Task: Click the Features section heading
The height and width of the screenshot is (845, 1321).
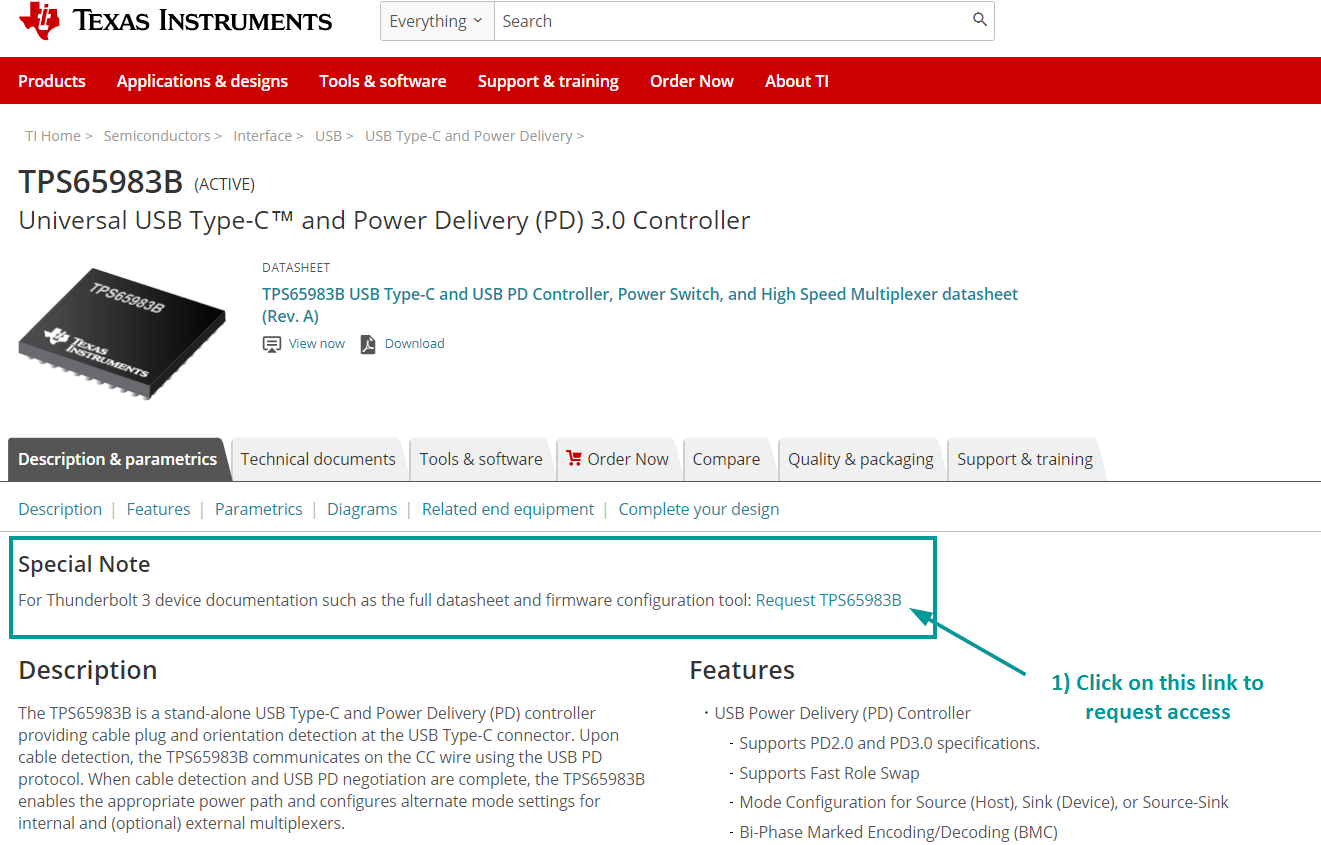Action: point(742,670)
